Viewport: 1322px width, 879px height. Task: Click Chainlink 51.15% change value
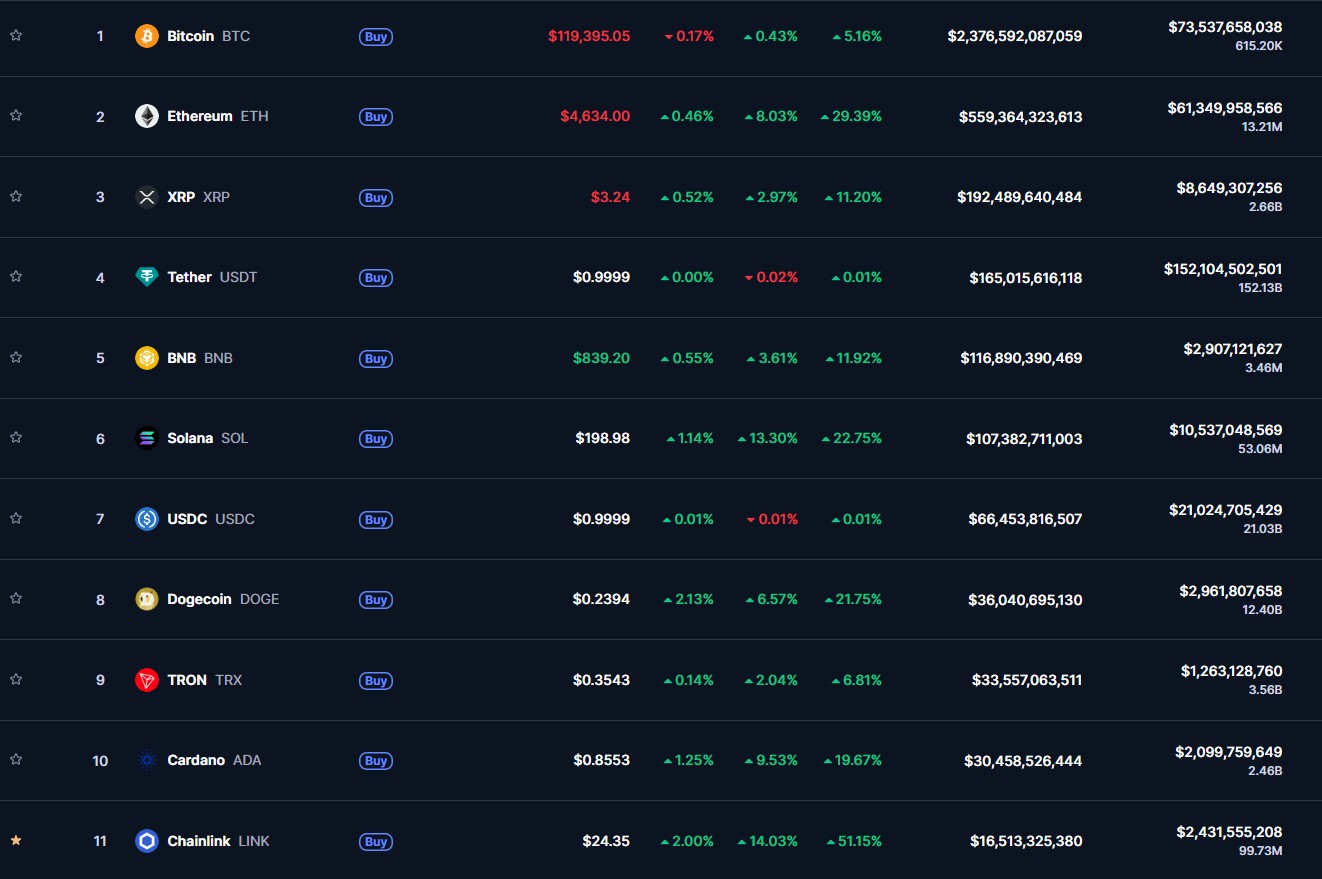(x=854, y=841)
